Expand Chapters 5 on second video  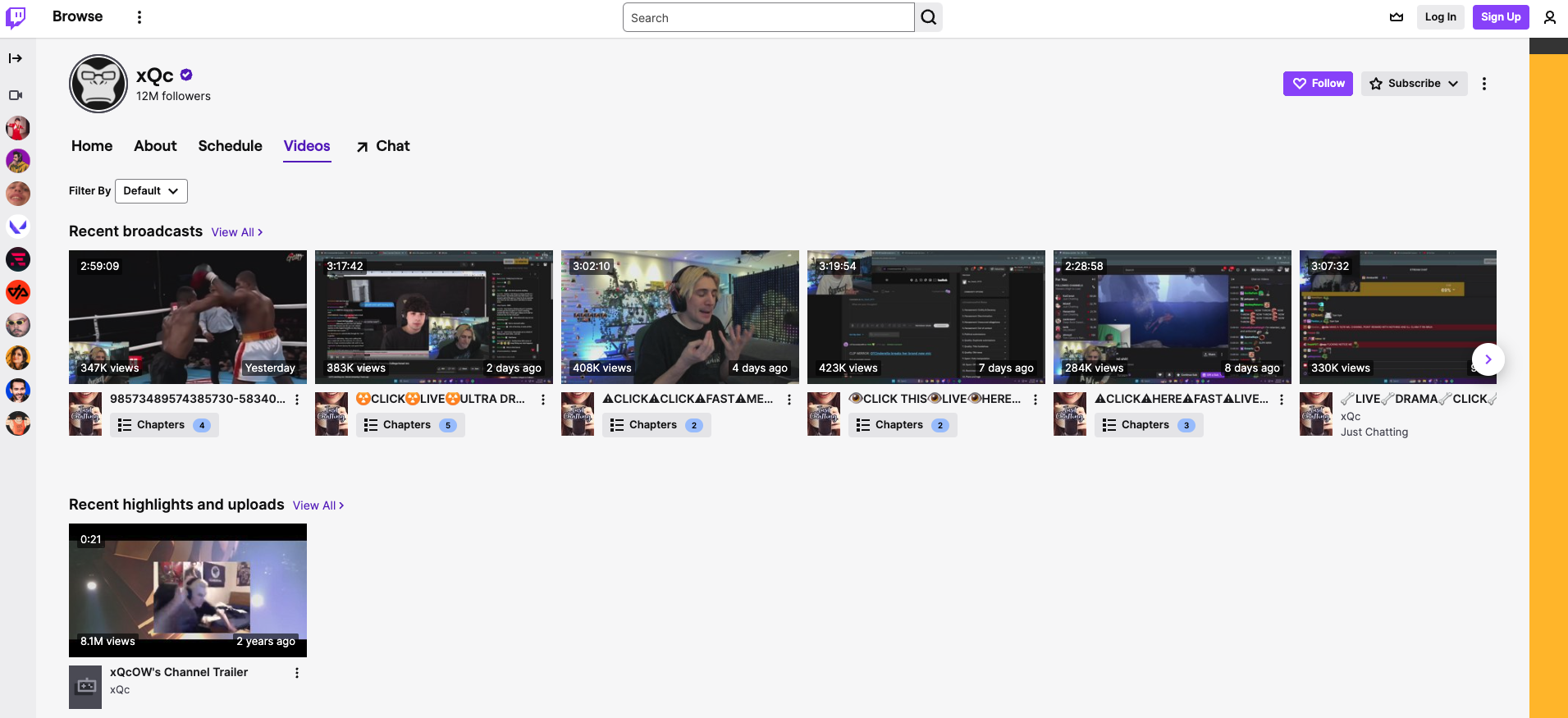click(x=410, y=425)
